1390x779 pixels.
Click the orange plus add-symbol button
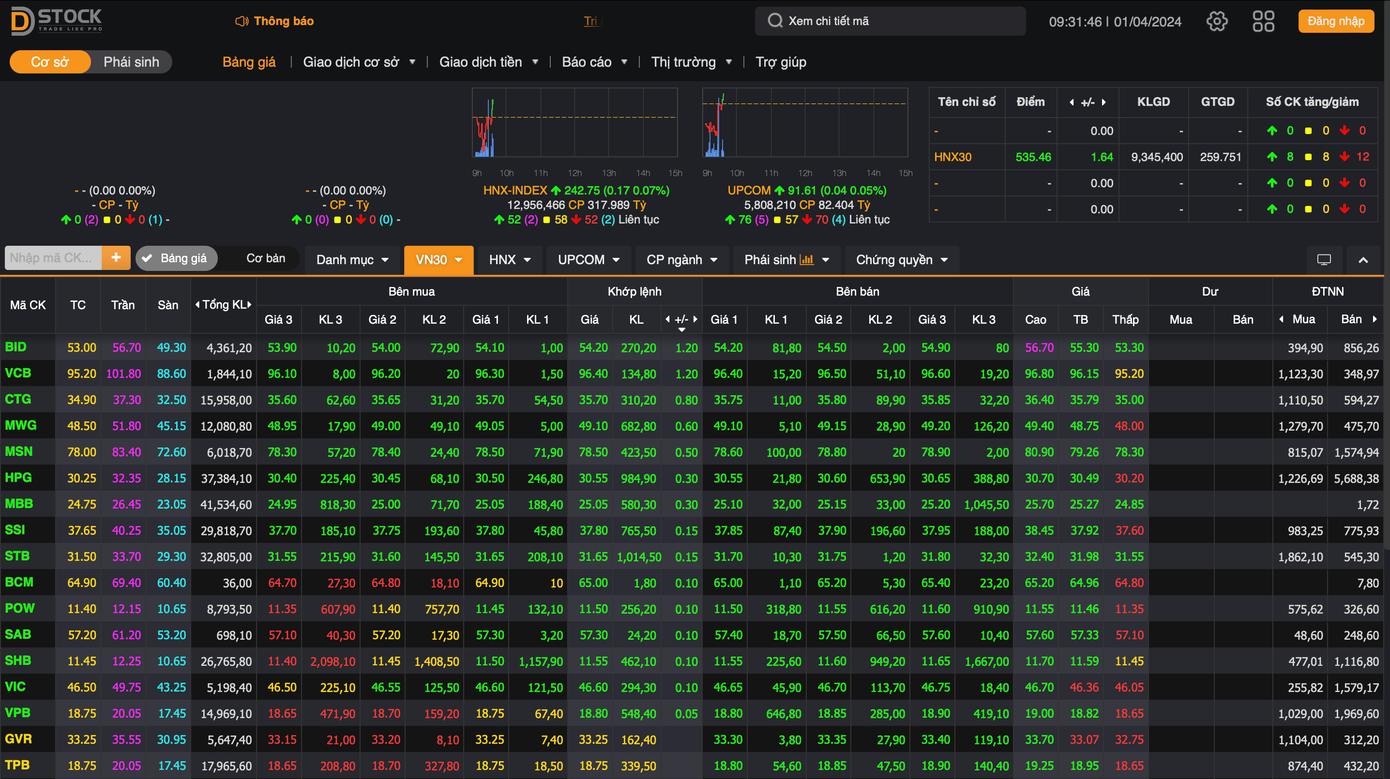click(x=116, y=258)
